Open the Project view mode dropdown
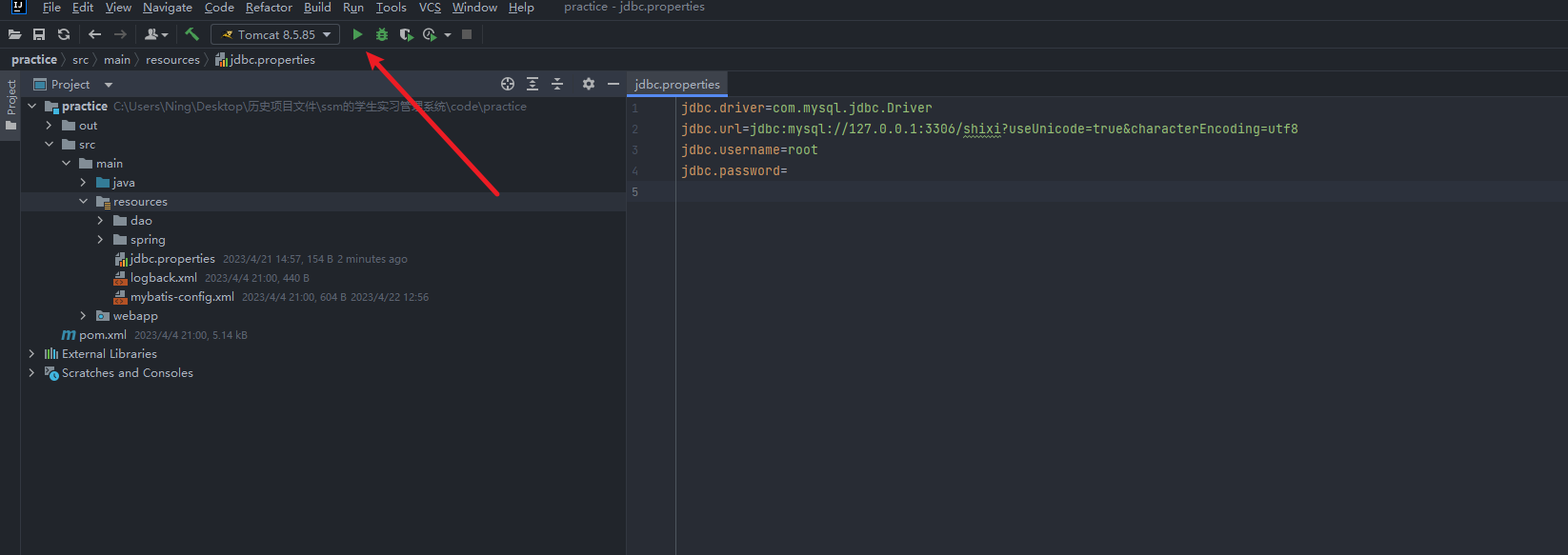The width and height of the screenshot is (1568, 555). (x=109, y=85)
